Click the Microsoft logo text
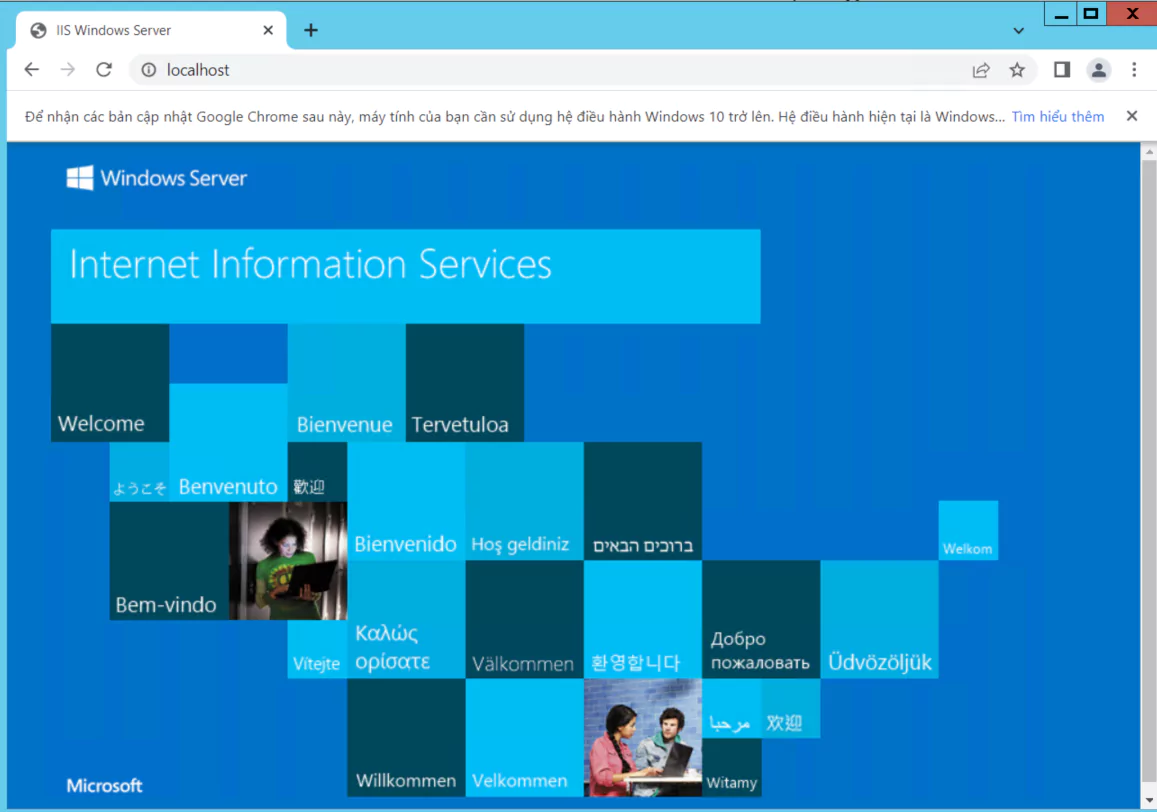Screen dimensions: 1157x812 click(x=104, y=785)
